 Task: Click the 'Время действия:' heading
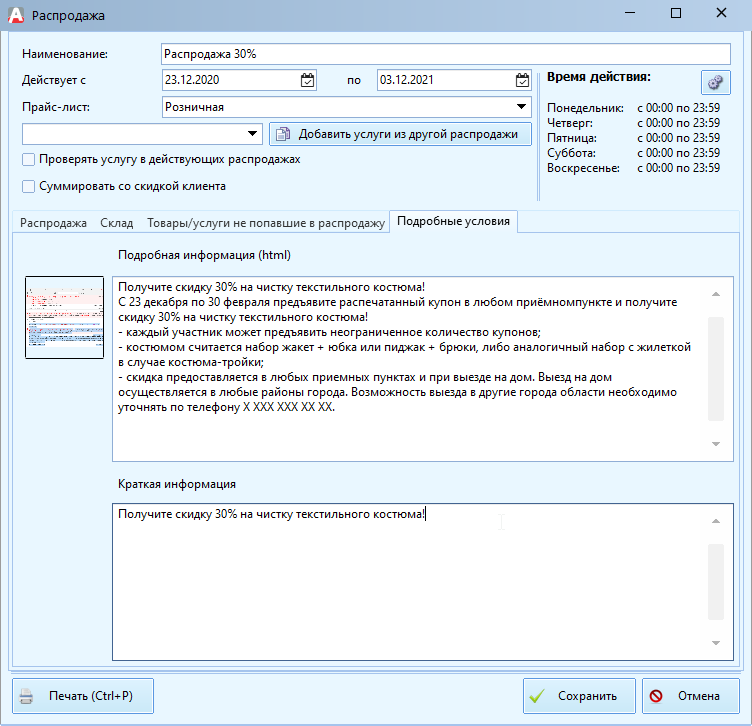pyautogui.click(x=599, y=77)
